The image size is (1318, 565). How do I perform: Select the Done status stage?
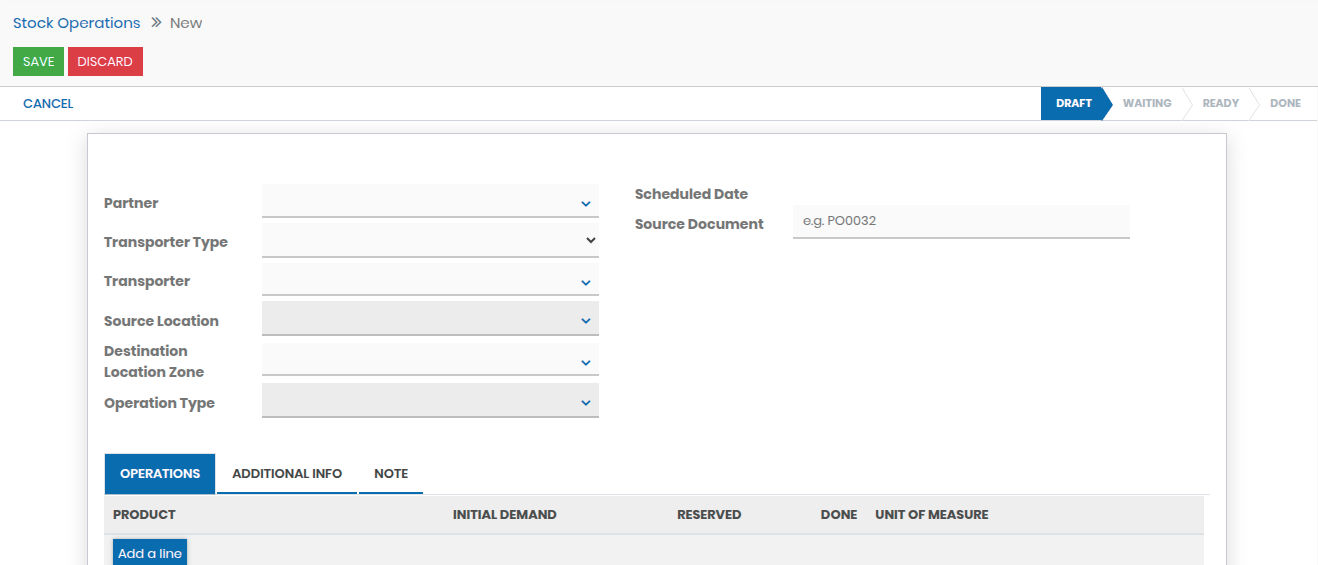coord(1285,104)
